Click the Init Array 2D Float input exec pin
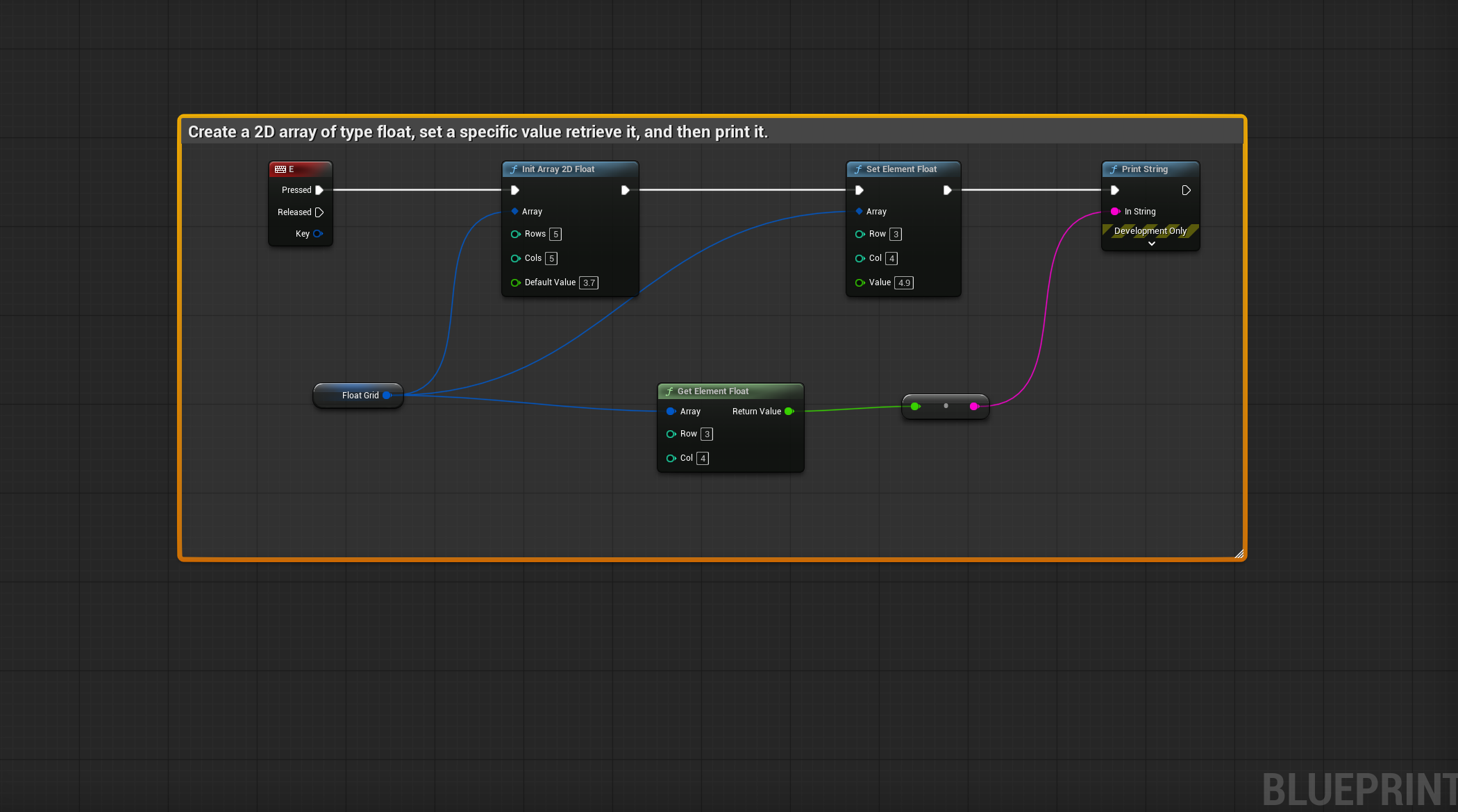1458x812 pixels. 515,190
